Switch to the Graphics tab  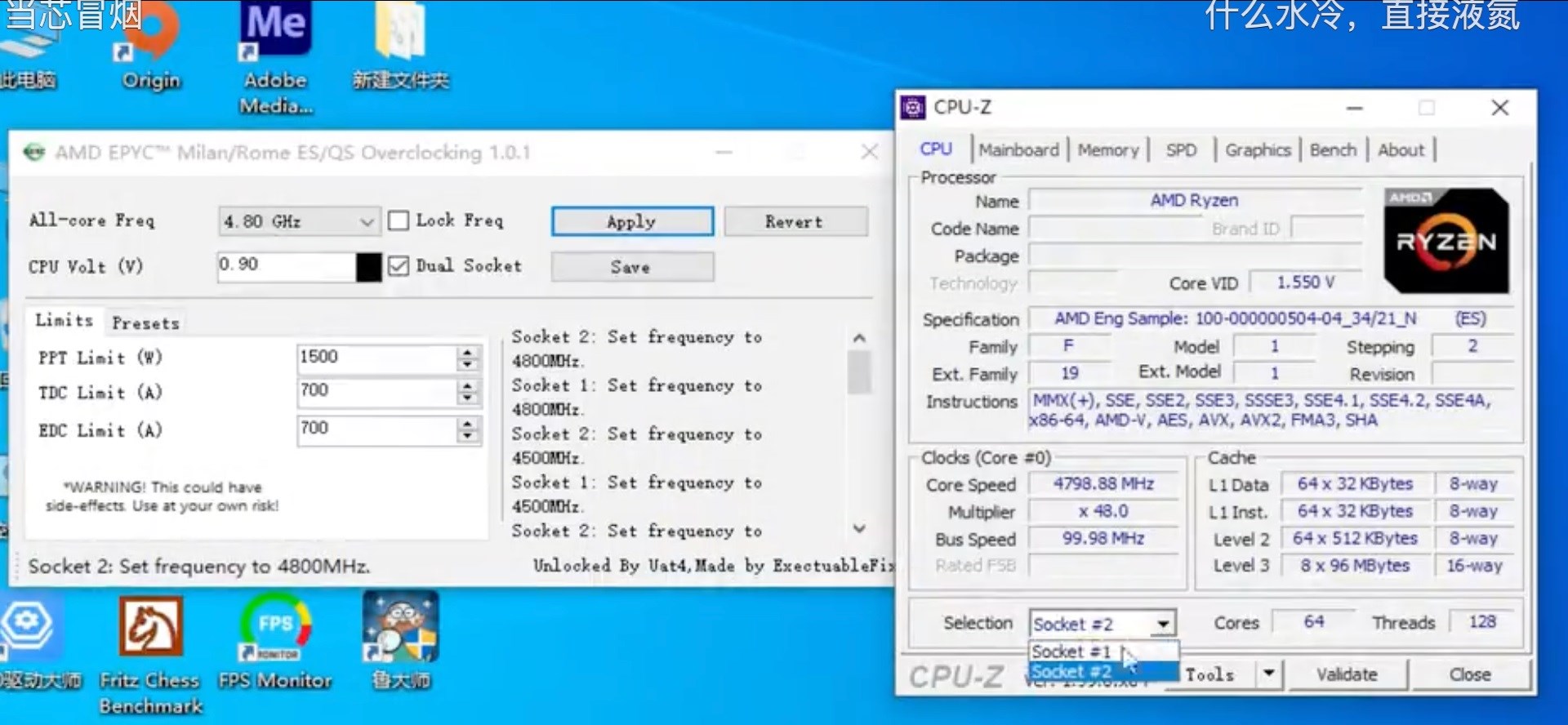(x=1258, y=149)
